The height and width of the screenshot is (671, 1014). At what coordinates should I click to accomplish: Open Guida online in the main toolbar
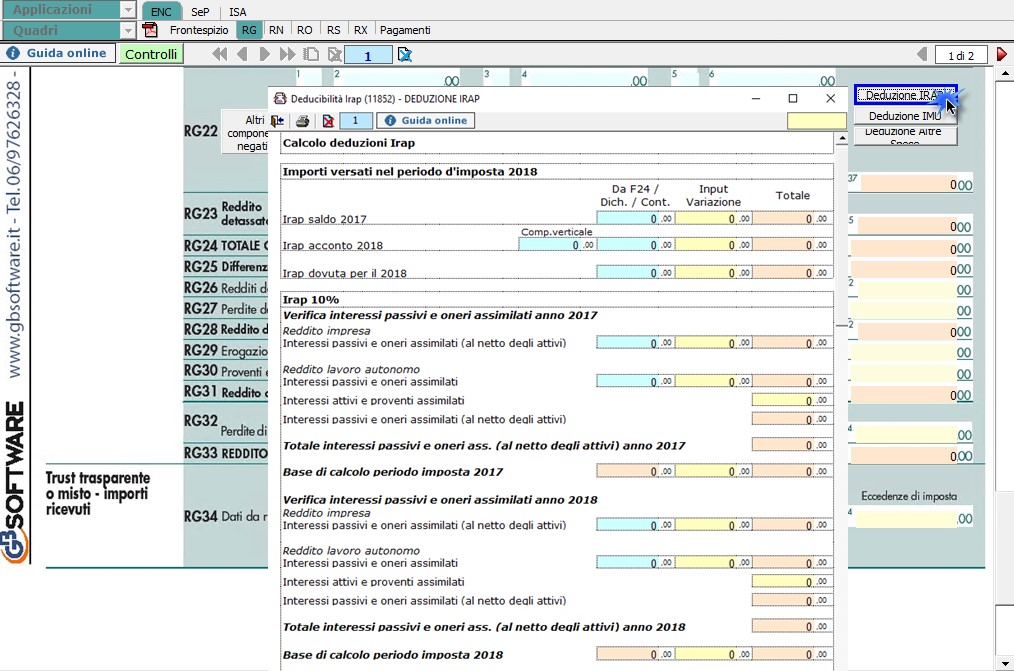click(x=58, y=53)
